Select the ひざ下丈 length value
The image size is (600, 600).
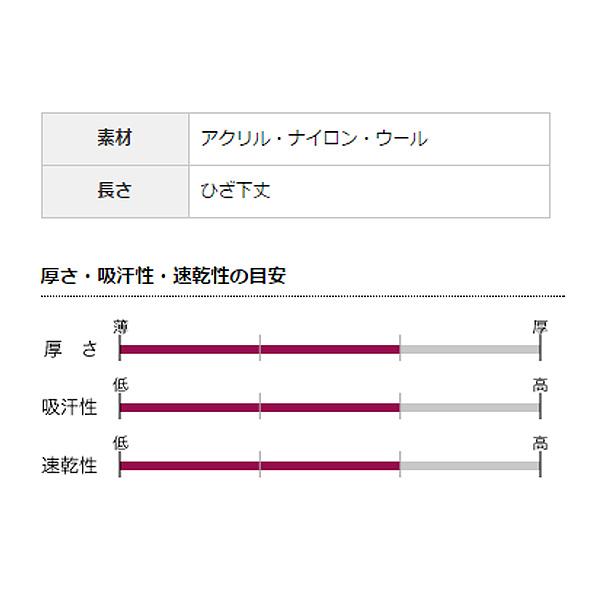click(x=236, y=191)
